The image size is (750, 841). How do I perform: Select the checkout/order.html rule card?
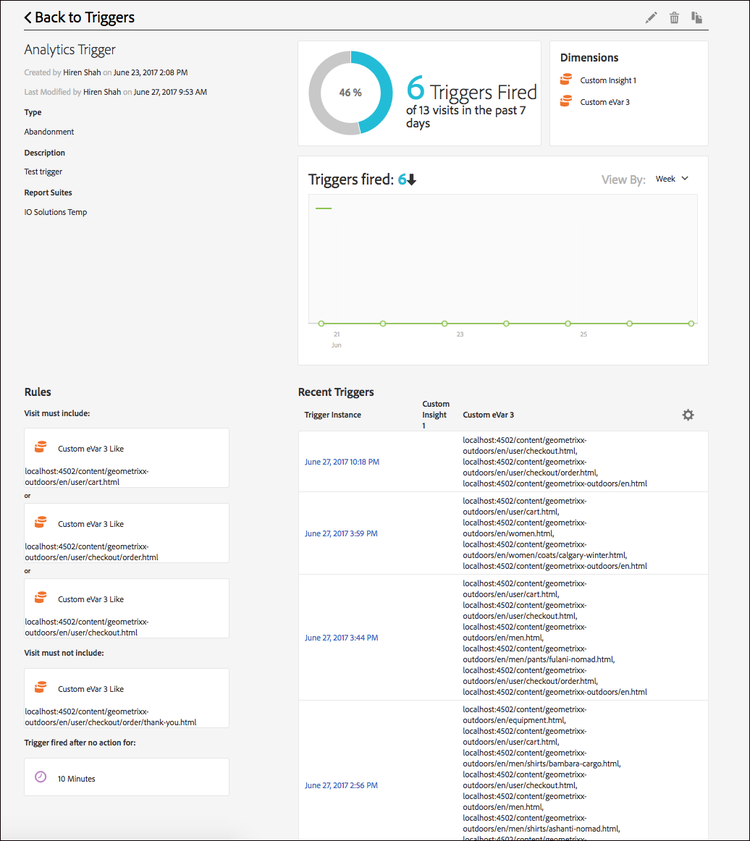tap(127, 534)
